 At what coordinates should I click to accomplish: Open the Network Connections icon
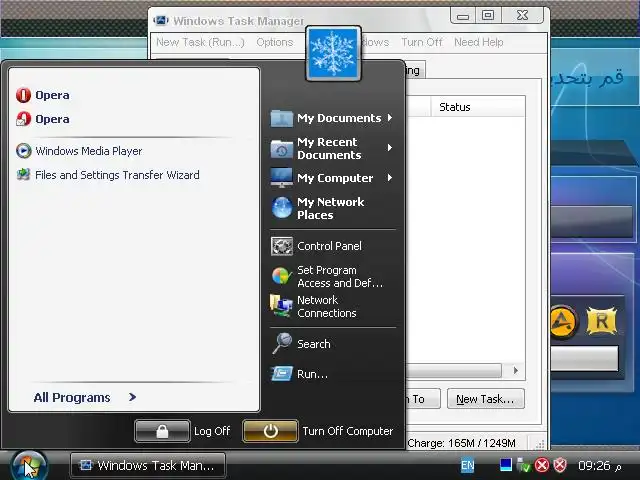[x=281, y=306]
